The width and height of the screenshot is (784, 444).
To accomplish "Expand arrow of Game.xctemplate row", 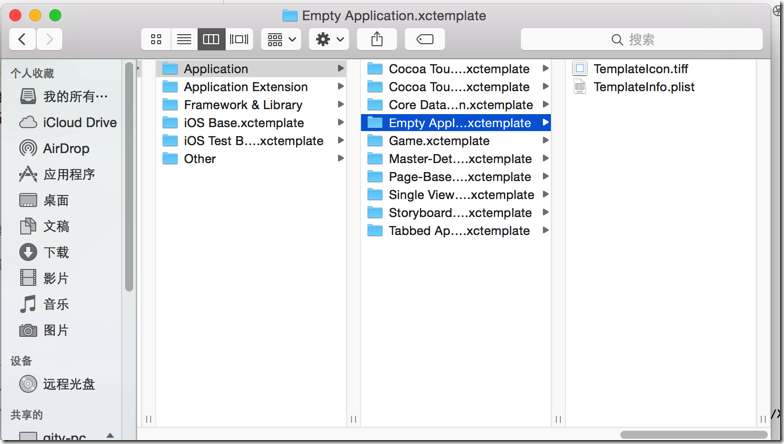I will point(546,140).
